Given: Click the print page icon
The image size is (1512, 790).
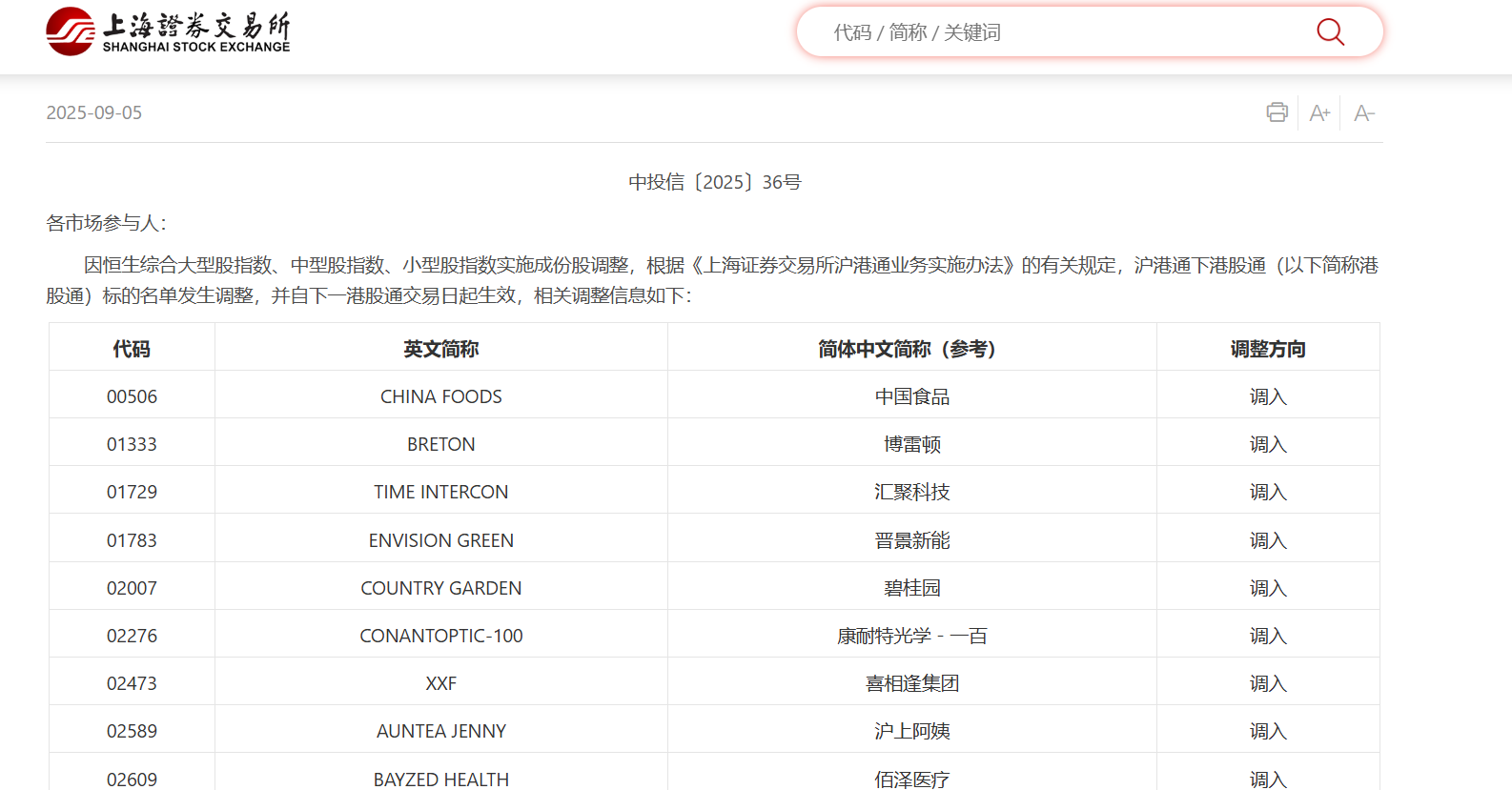Looking at the screenshot, I should [1277, 112].
